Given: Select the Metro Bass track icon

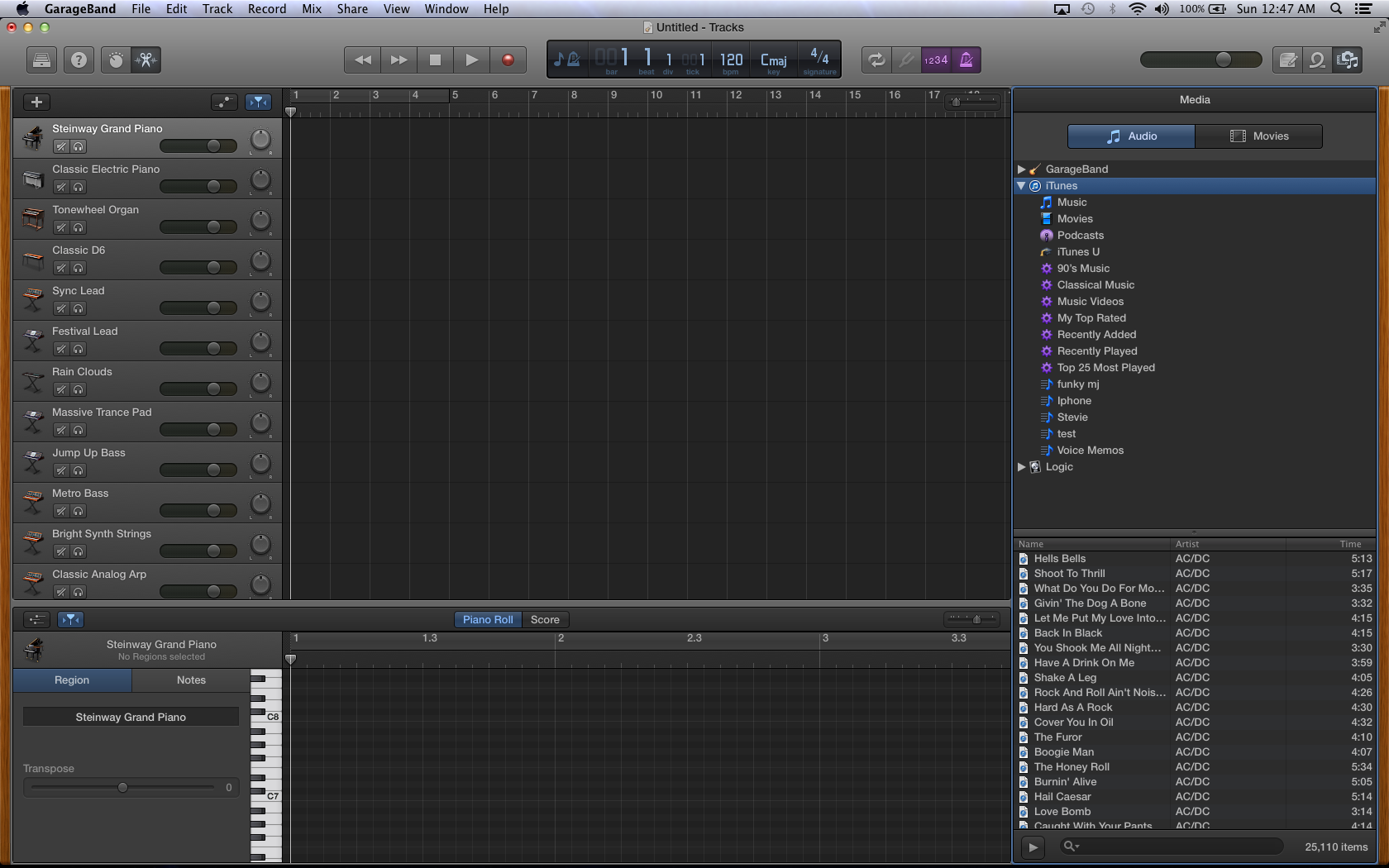Looking at the screenshot, I should pyautogui.click(x=33, y=503).
